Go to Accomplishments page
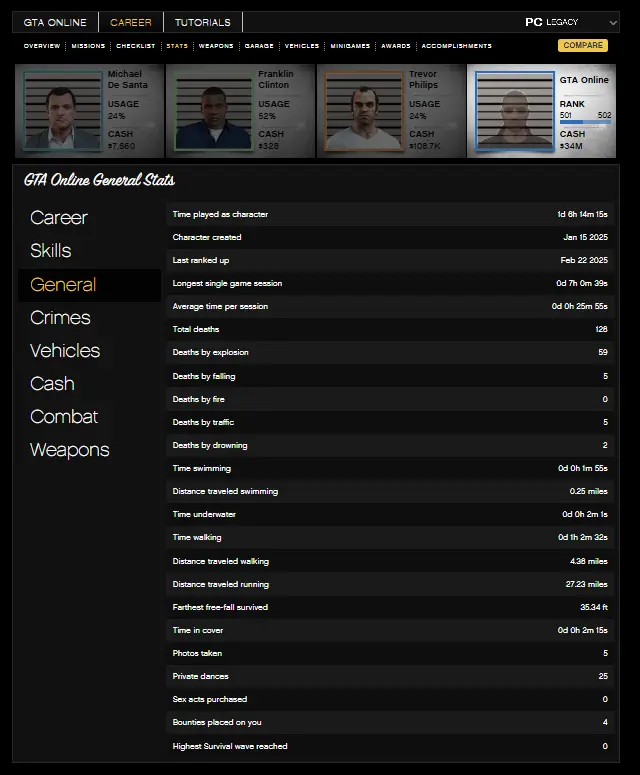The width and height of the screenshot is (640, 775). (x=457, y=46)
